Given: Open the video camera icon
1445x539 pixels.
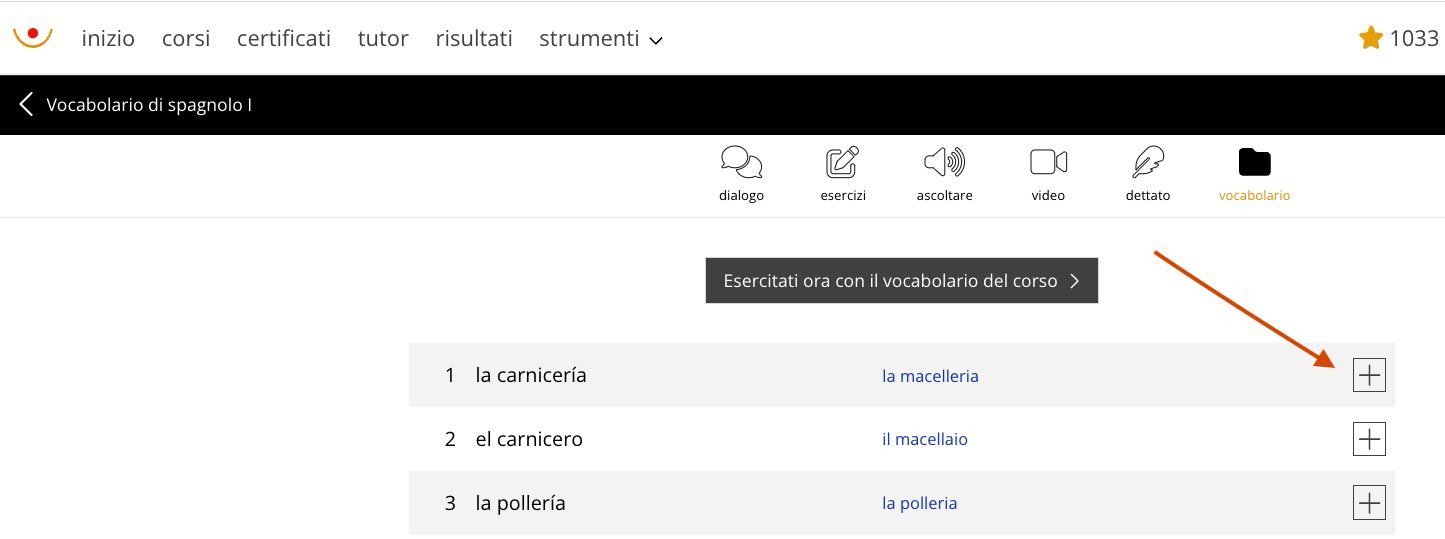Looking at the screenshot, I should click(x=1048, y=162).
